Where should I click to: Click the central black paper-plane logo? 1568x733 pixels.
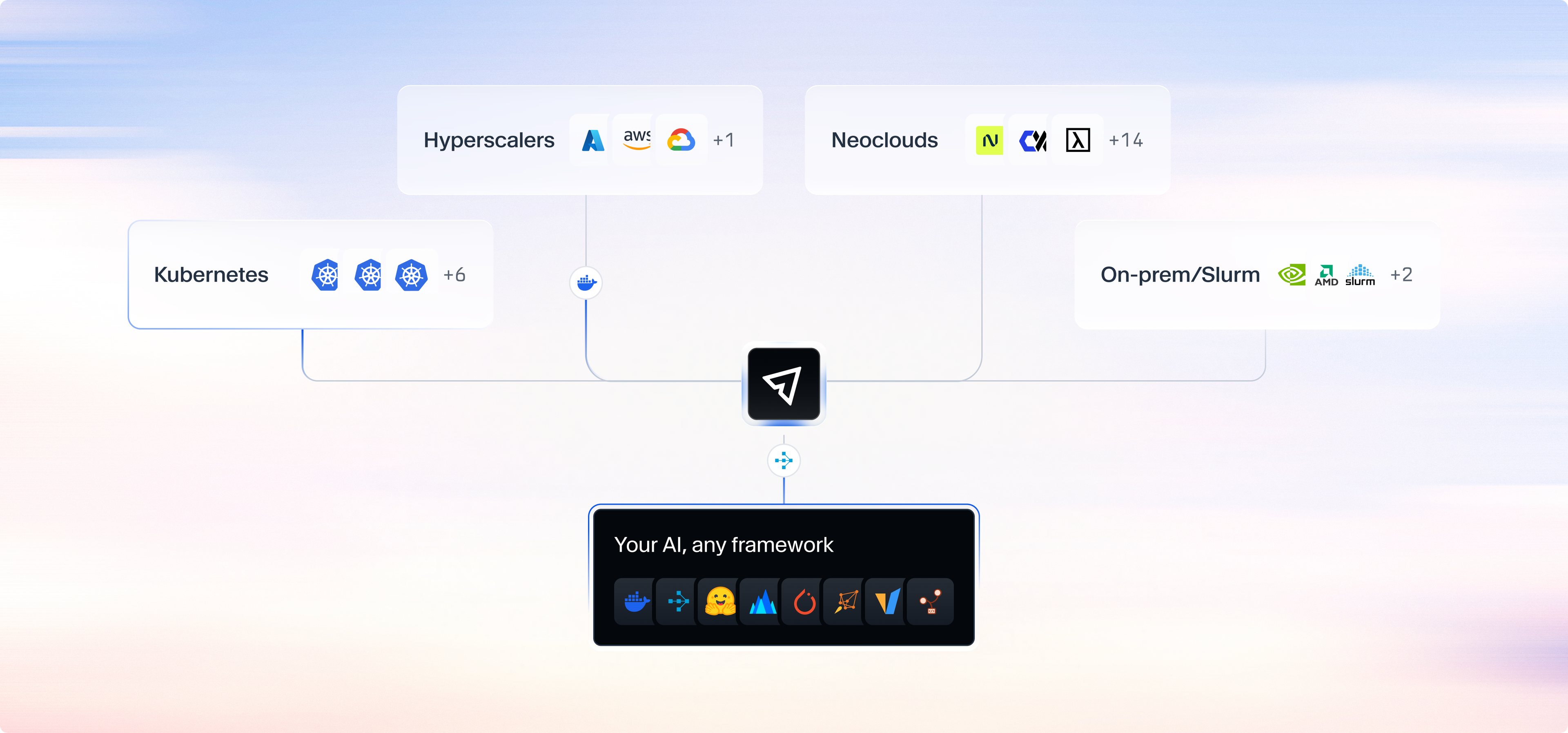[784, 384]
